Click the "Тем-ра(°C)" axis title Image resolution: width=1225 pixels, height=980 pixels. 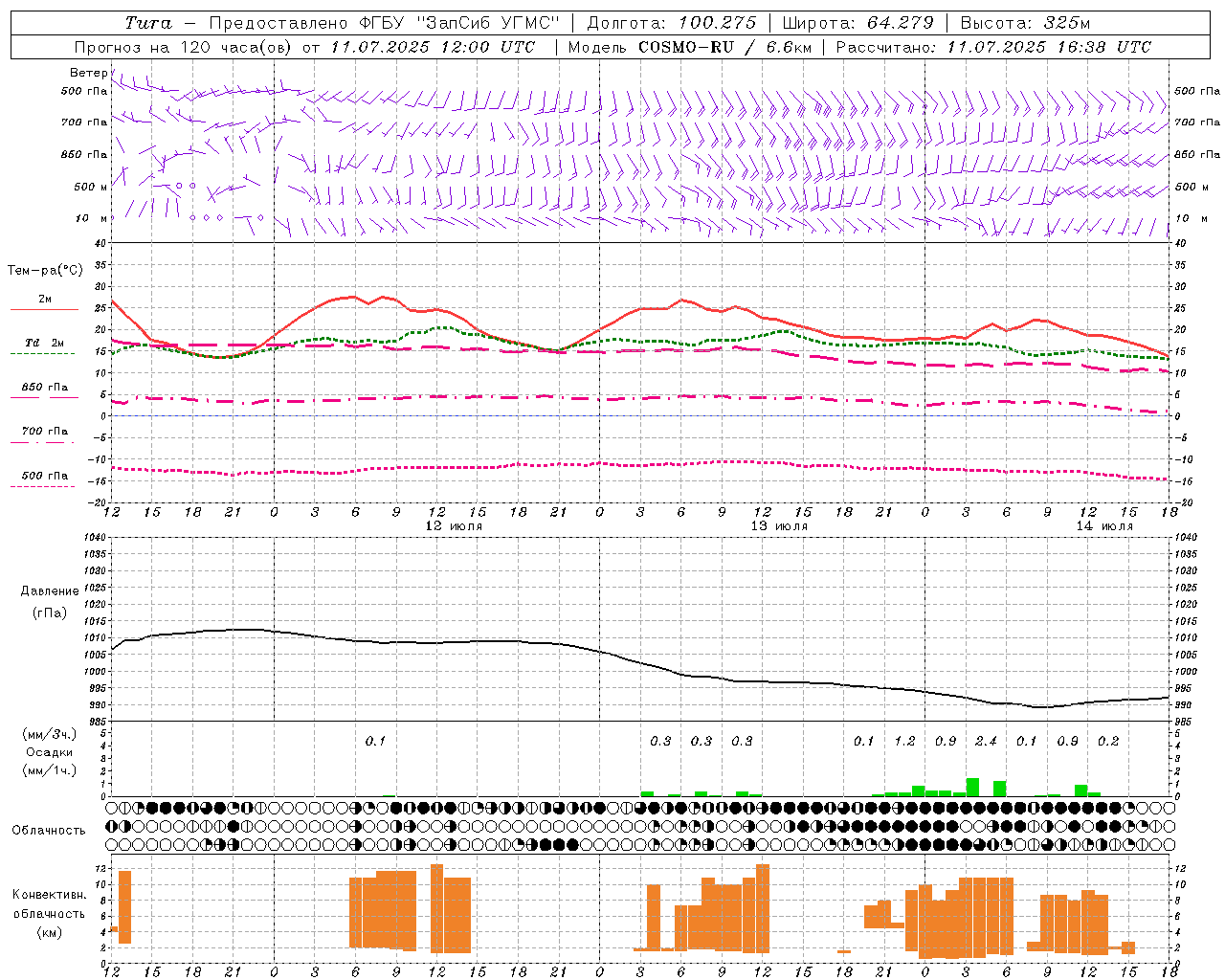pos(45,271)
